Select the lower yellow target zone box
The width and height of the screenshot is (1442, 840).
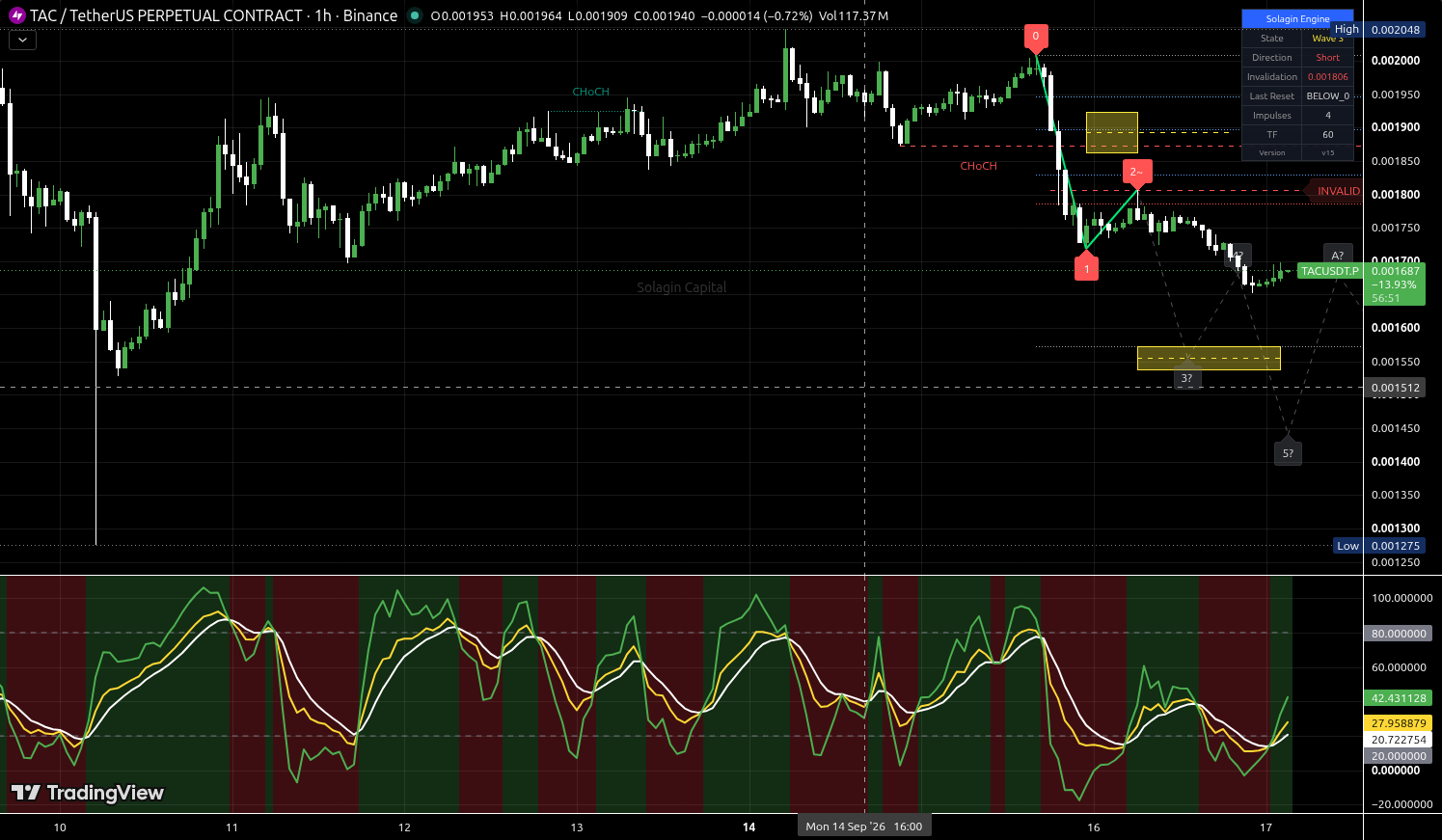click(1210, 358)
